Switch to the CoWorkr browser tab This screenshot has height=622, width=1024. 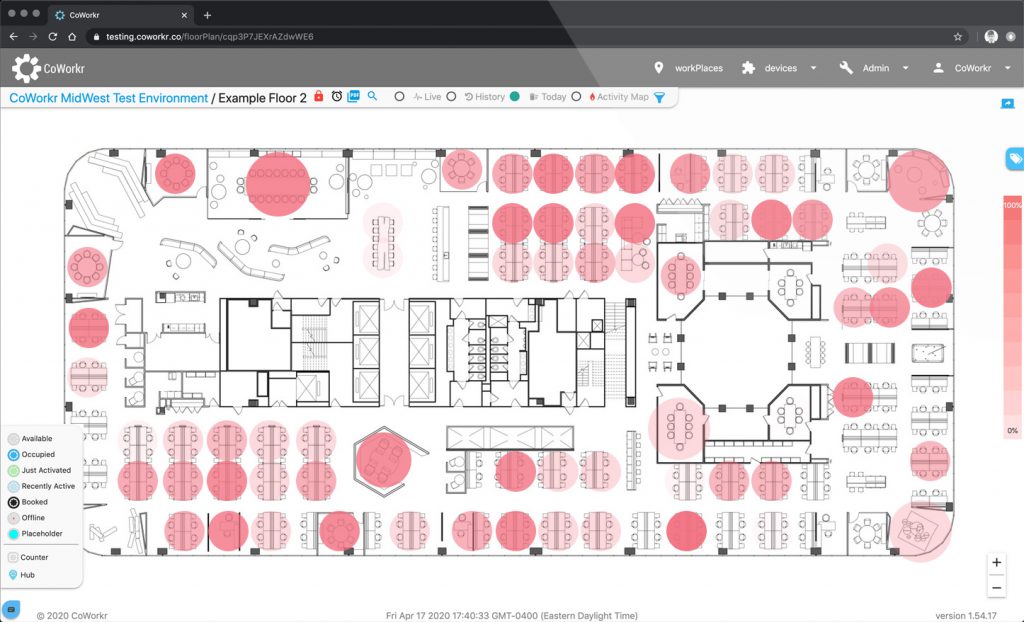point(121,15)
